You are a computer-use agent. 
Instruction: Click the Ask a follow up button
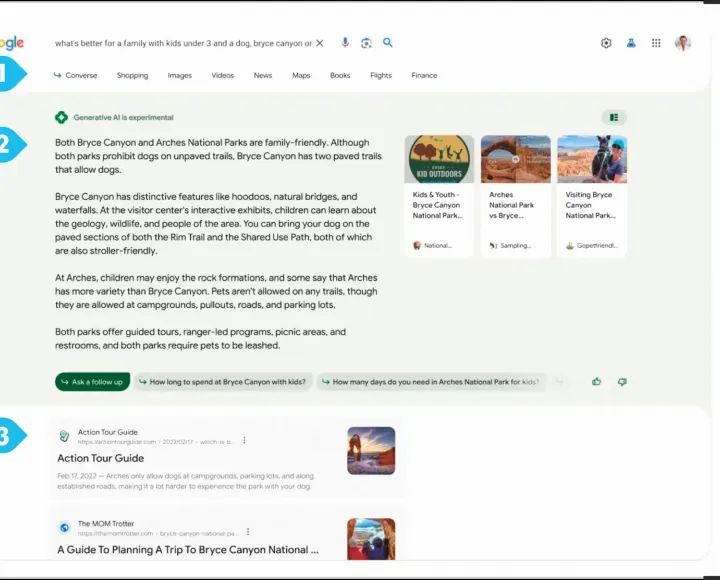[92, 382]
